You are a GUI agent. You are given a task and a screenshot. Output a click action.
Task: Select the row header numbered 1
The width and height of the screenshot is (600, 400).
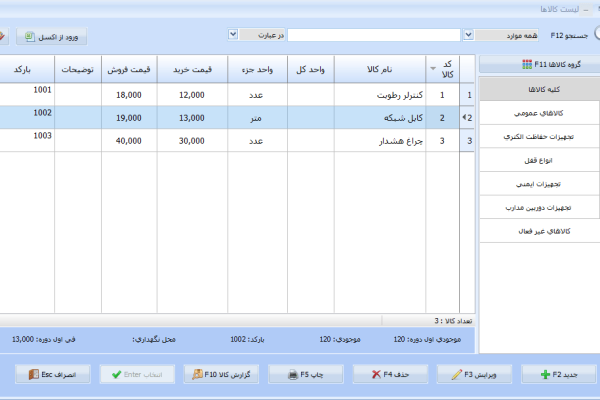coord(467,95)
